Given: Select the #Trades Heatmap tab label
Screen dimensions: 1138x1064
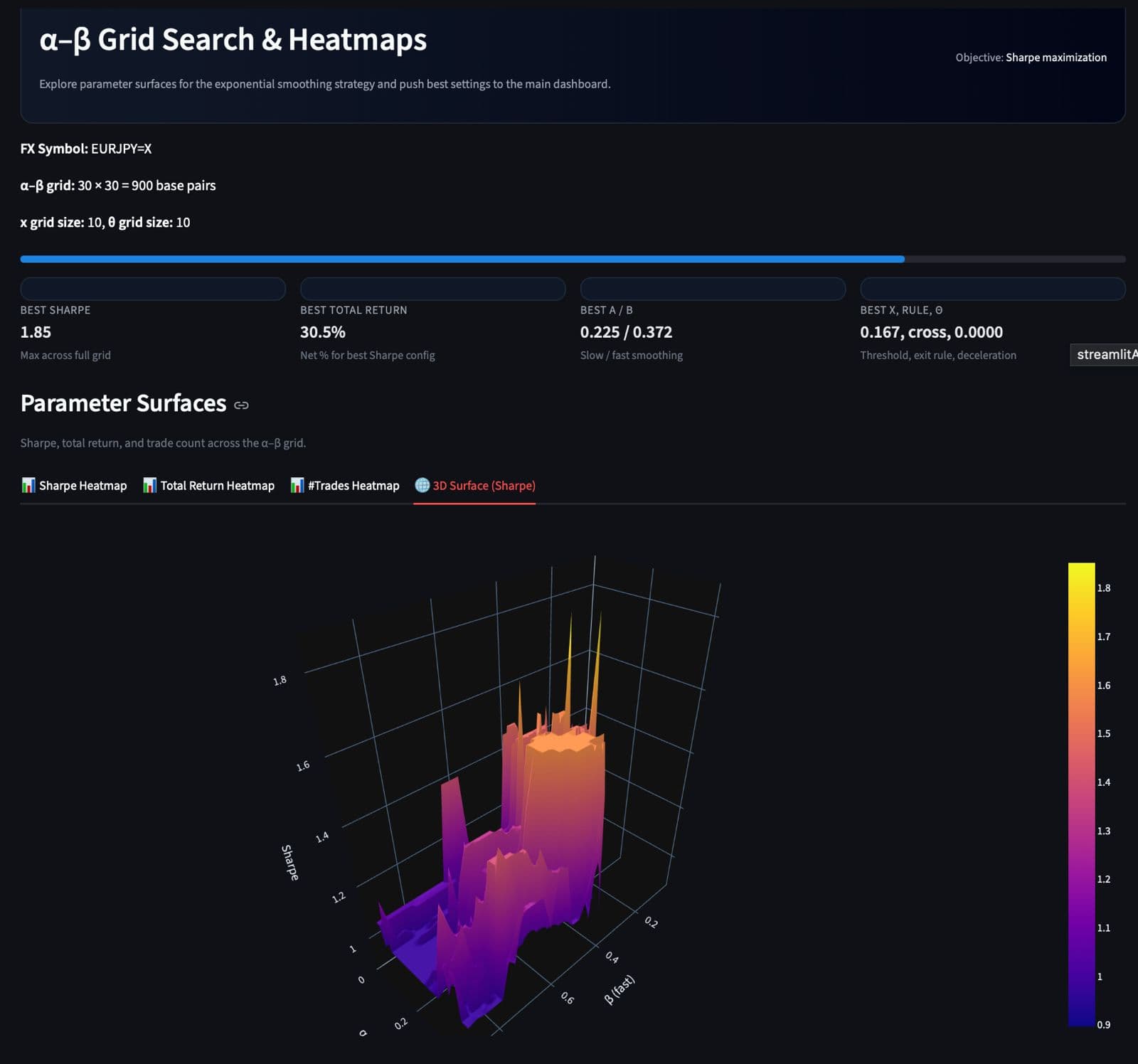Looking at the screenshot, I should pyautogui.click(x=353, y=485).
